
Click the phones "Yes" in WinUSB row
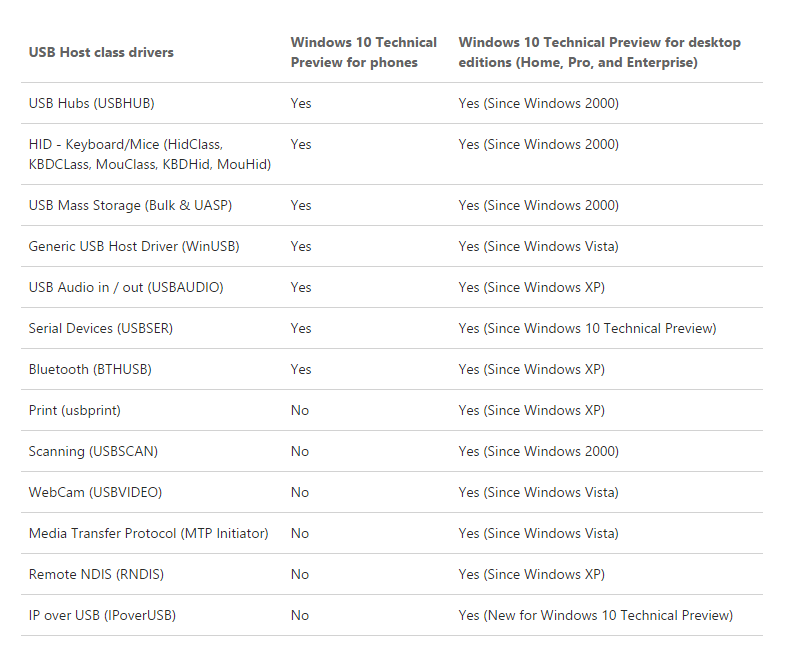tap(301, 246)
